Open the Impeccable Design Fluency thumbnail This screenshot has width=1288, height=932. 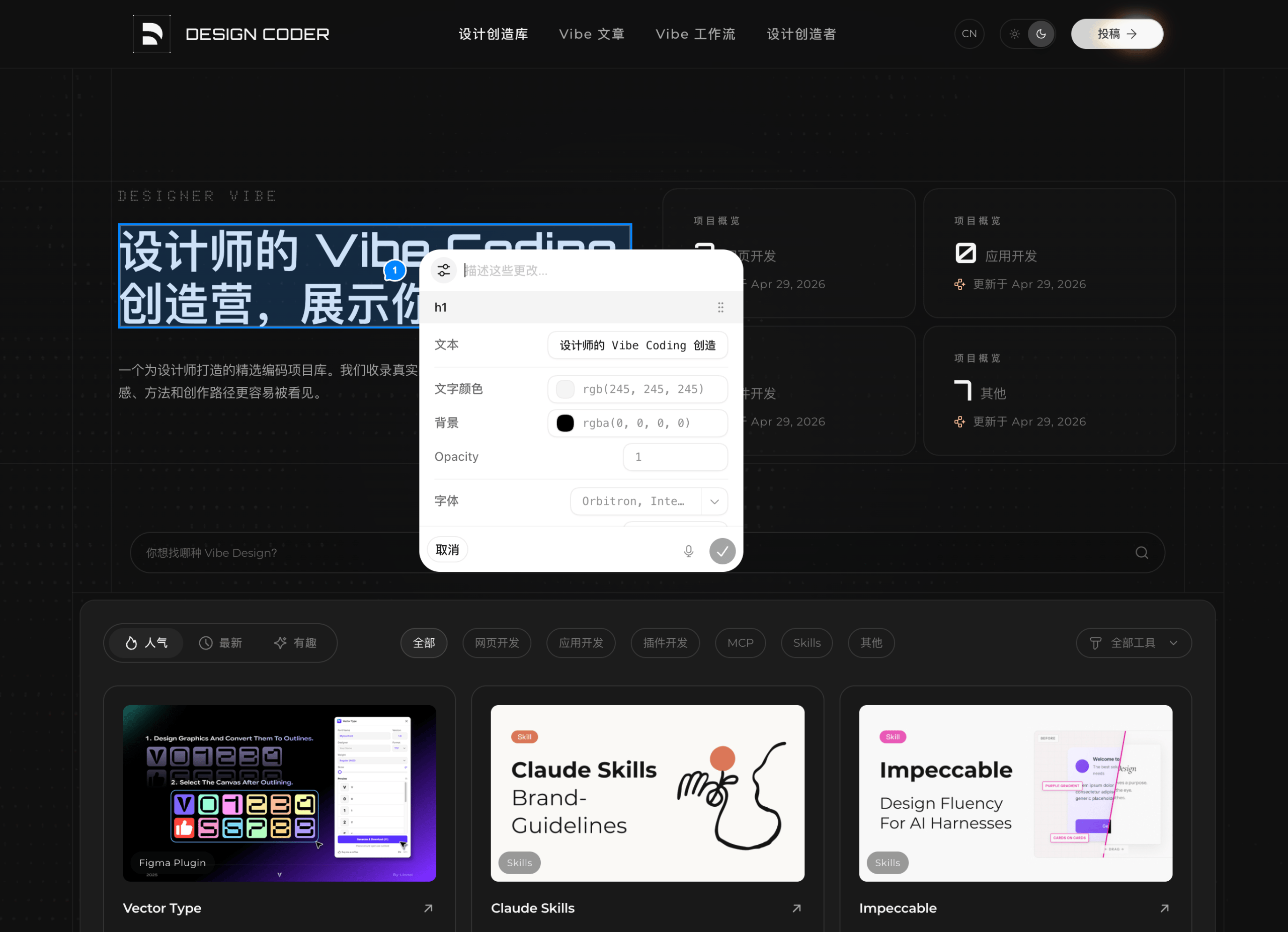pos(1015,793)
